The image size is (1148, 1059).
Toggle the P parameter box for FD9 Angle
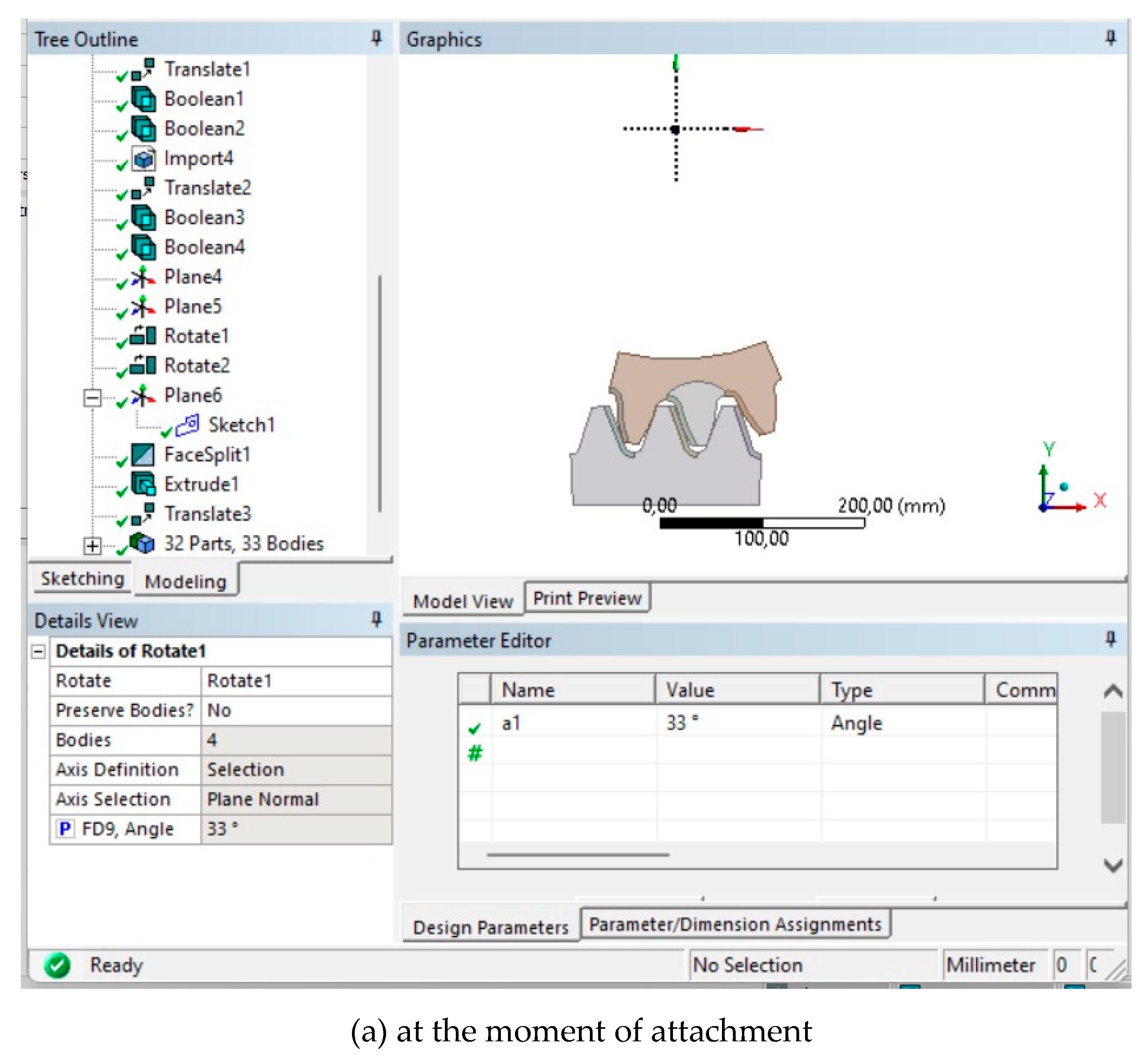pyautogui.click(x=65, y=828)
